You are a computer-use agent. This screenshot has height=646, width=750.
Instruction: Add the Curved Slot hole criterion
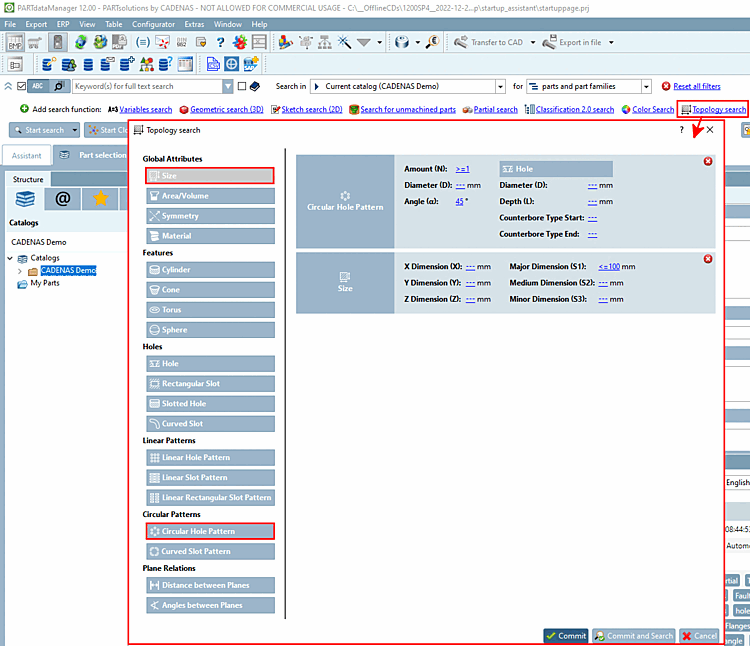pyautogui.click(x=210, y=424)
